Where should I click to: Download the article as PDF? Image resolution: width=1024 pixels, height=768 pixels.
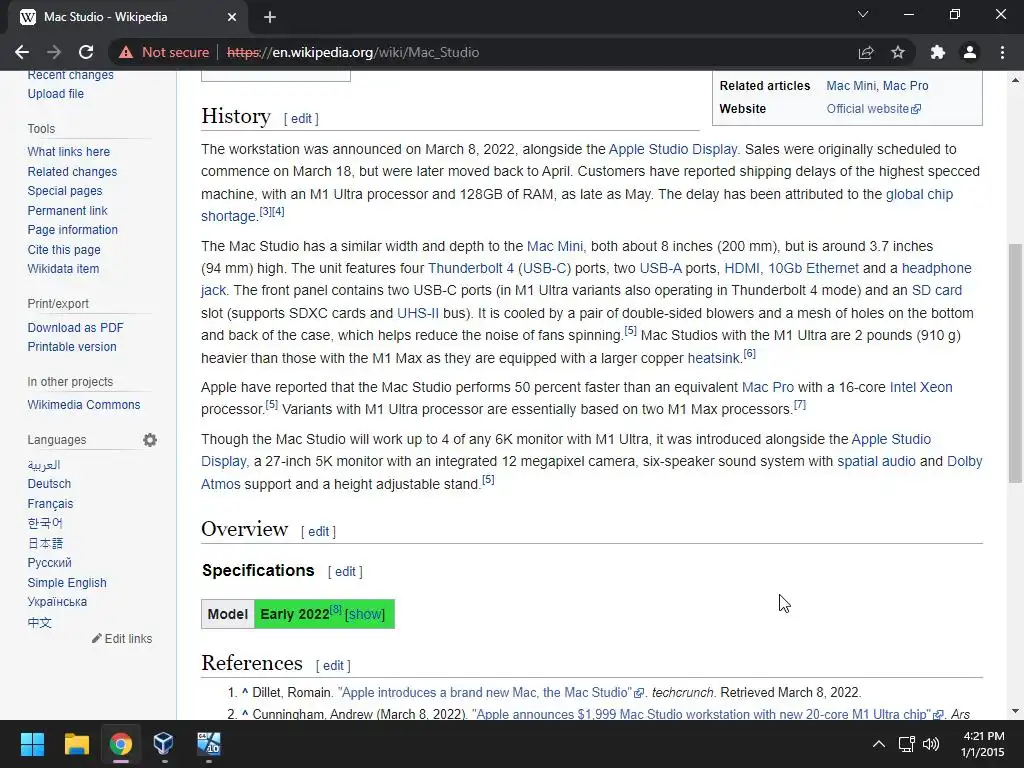click(x=75, y=328)
